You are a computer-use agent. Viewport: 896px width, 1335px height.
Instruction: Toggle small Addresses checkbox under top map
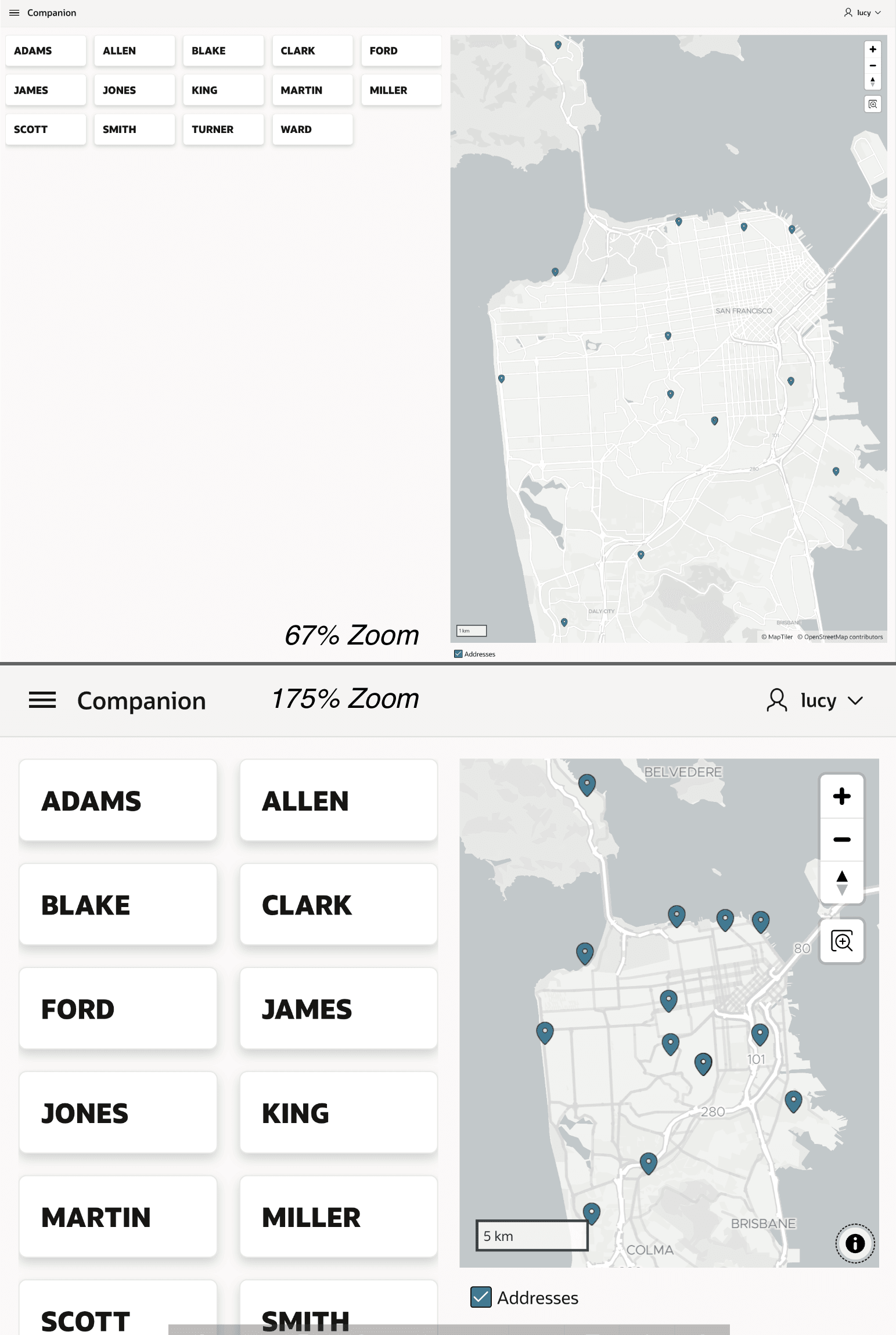click(458, 654)
